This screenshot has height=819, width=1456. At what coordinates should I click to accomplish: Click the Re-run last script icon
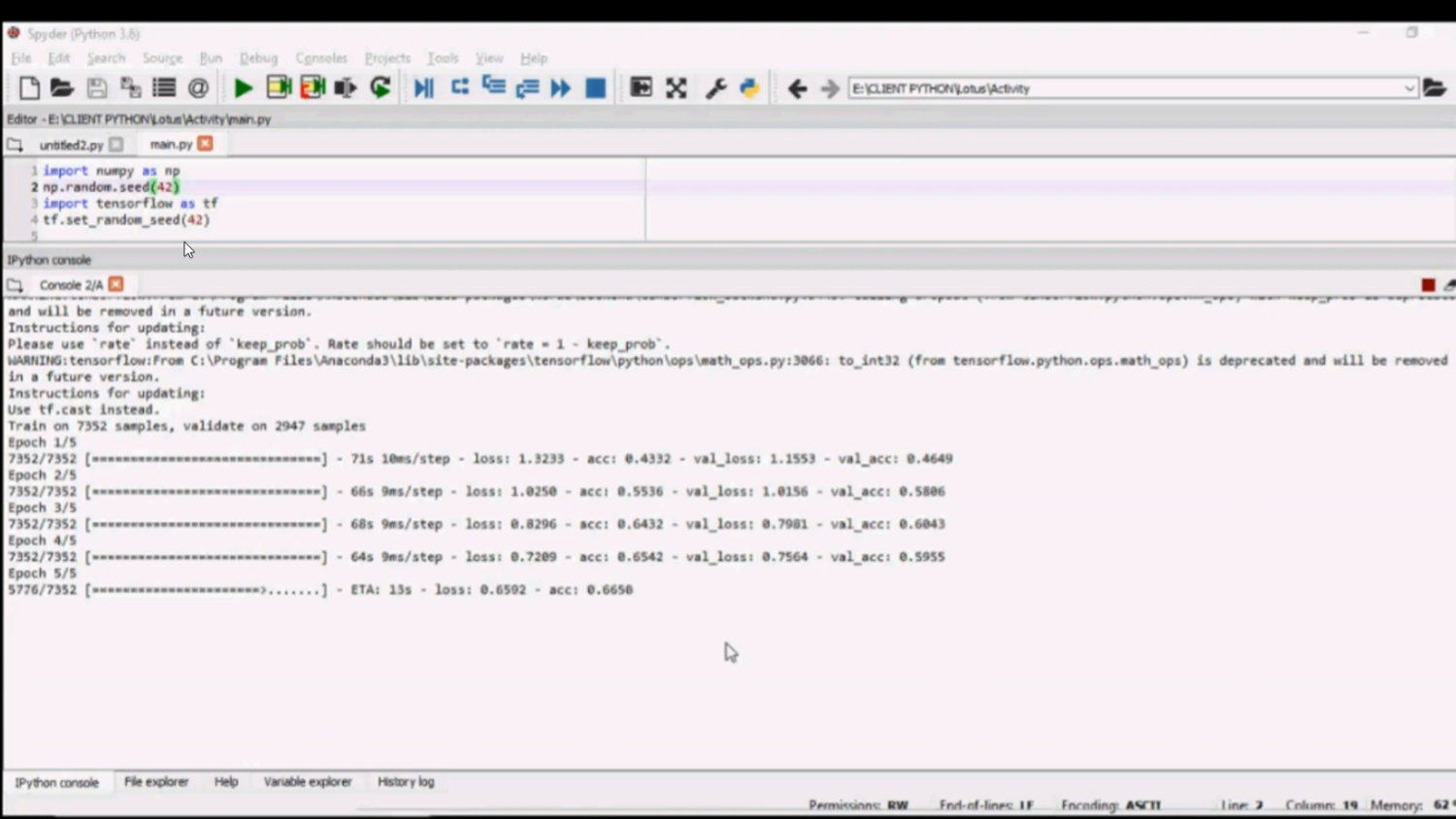(x=381, y=88)
